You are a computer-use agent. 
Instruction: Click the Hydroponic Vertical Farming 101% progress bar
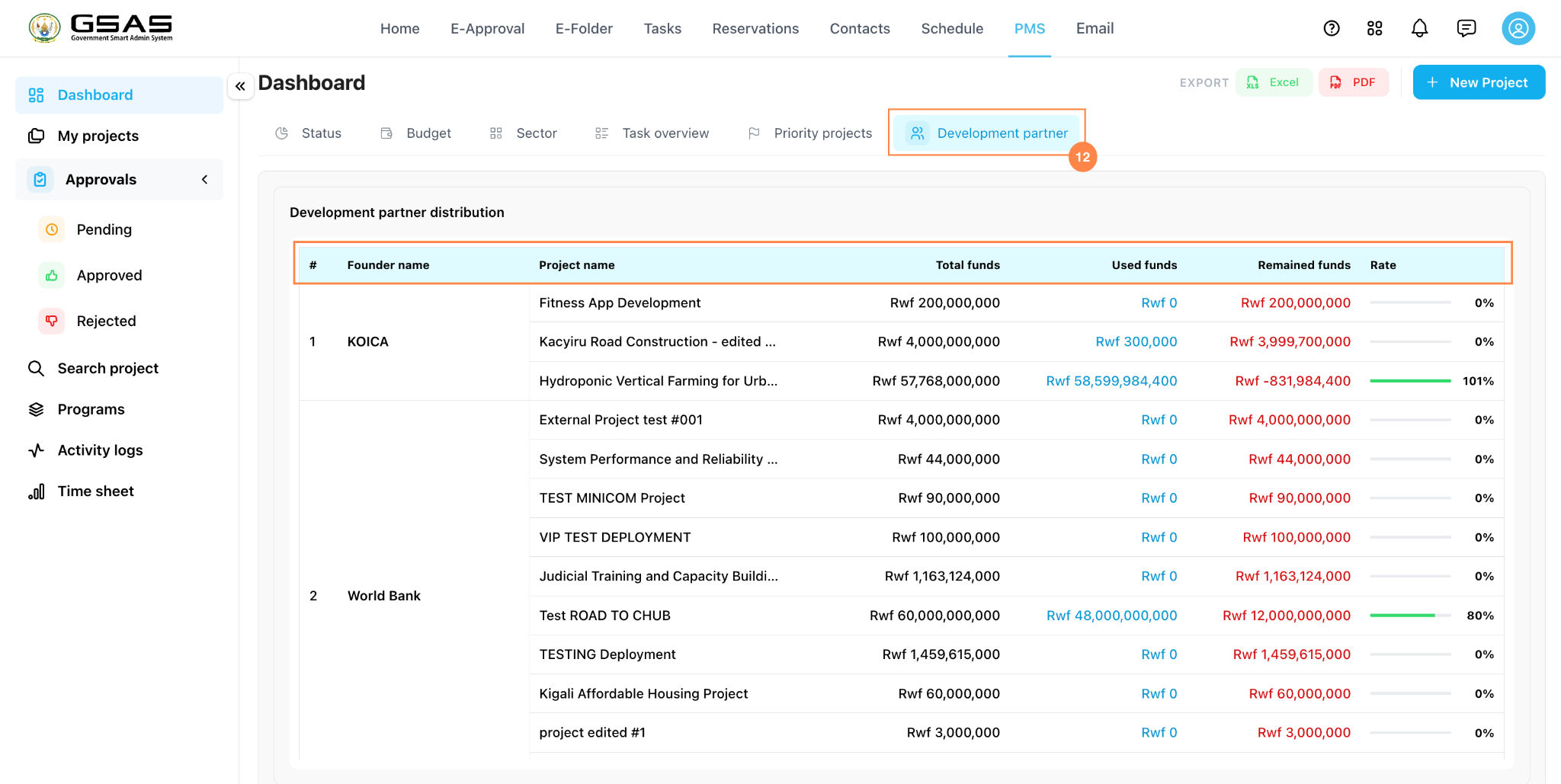(x=1410, y=381)
